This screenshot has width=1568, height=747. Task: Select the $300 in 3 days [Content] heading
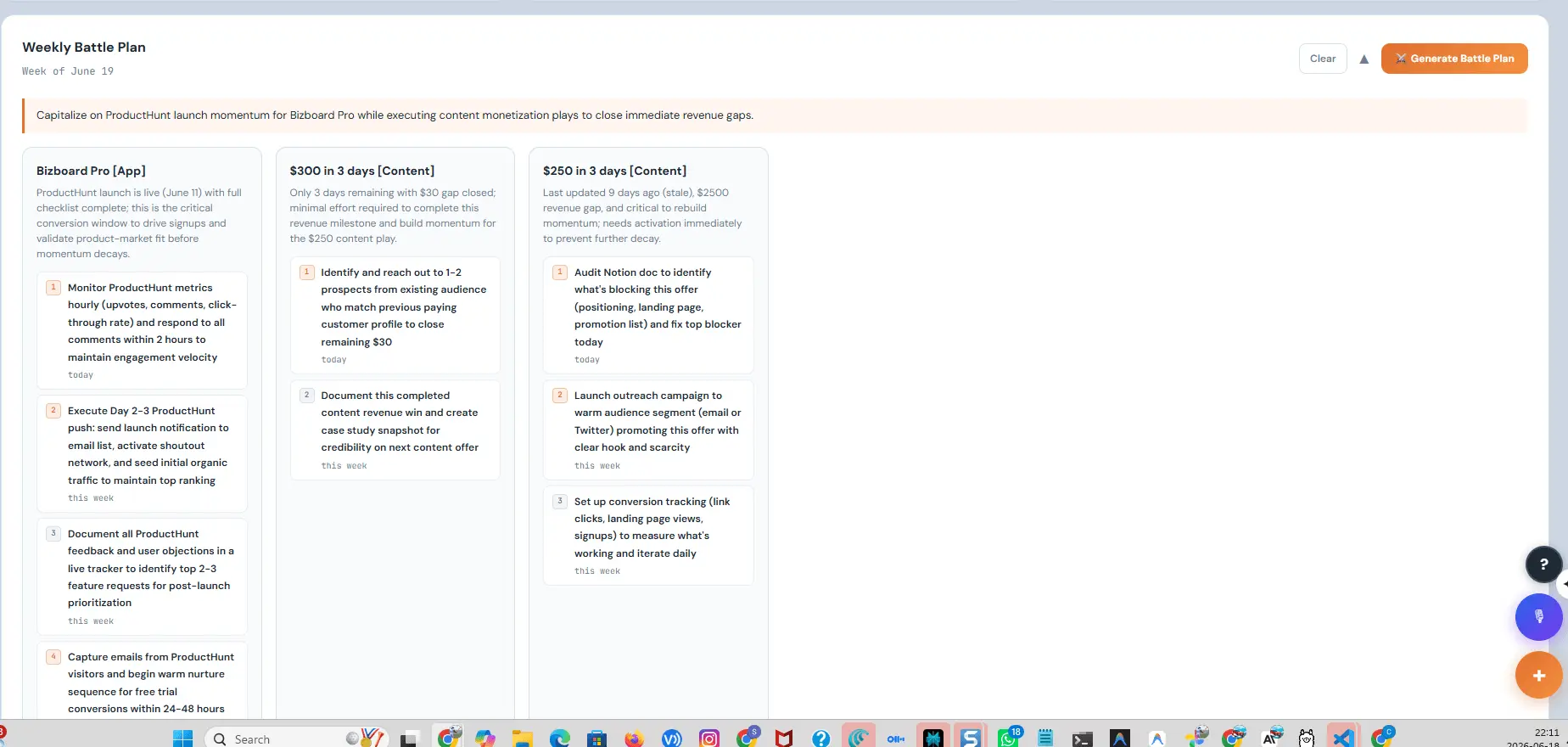pos(362,171)
